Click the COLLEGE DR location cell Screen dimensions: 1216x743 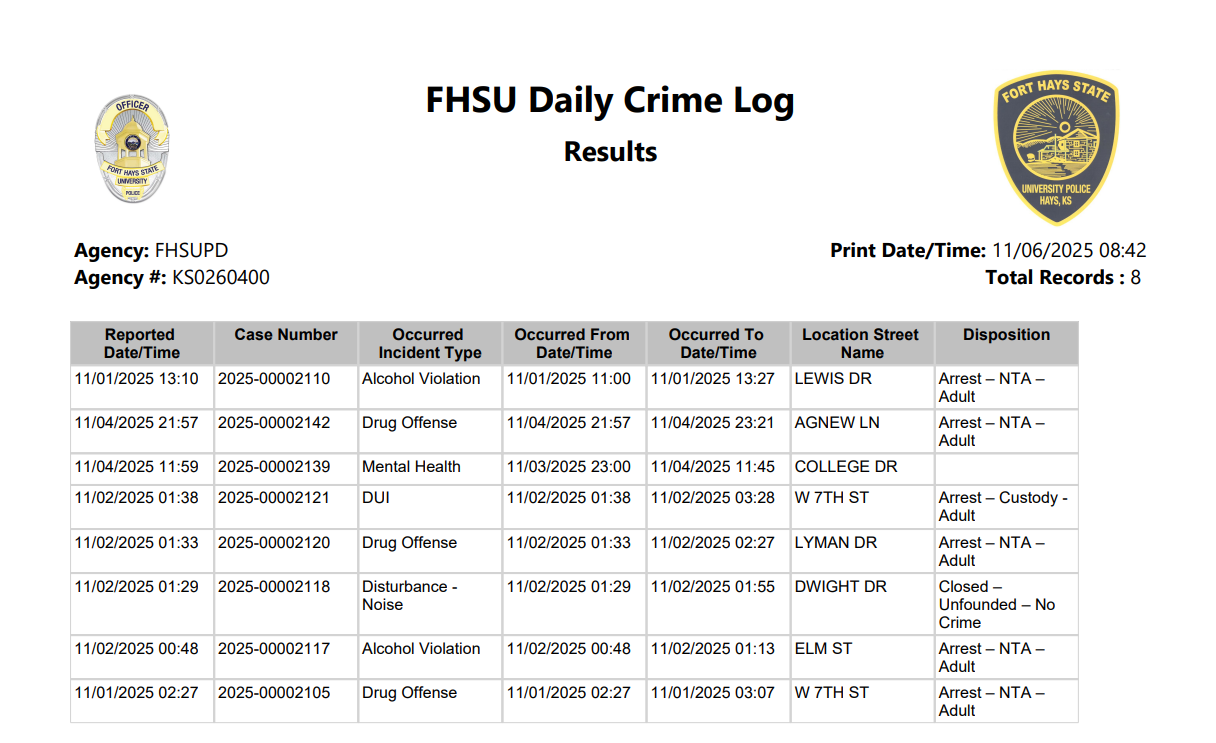pyautogui.click(x=846, y=467)
